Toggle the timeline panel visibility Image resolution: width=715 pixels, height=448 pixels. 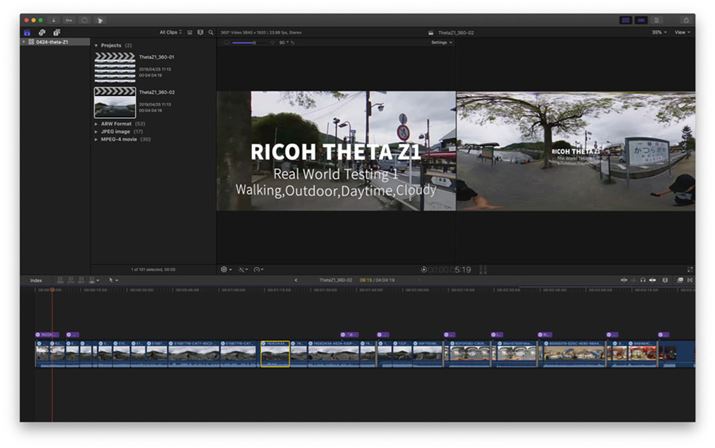click(641, 19)
